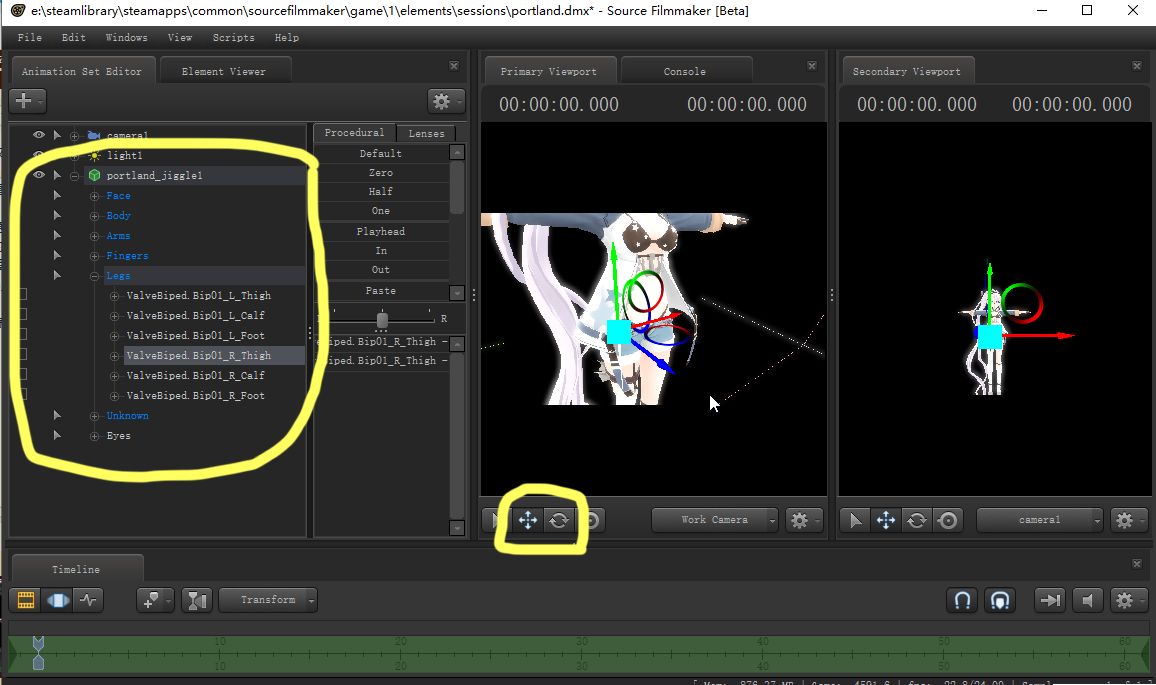Image resolution: width=1156 pixels, height=685 pixels.
Task: Open the Transform dropdown in Timeline
Action: tap(268, 600)
